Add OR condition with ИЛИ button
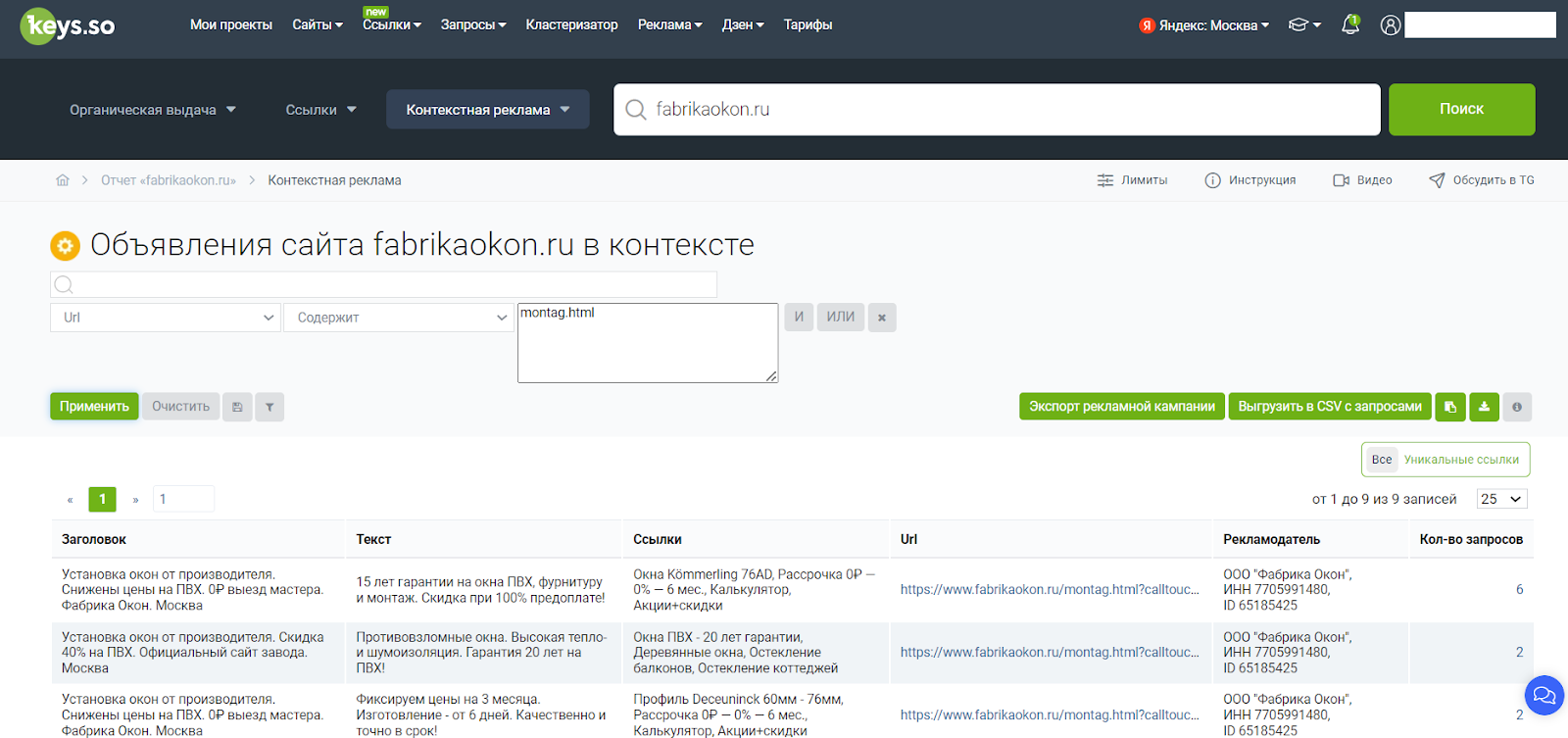 (x=841, y=318)
